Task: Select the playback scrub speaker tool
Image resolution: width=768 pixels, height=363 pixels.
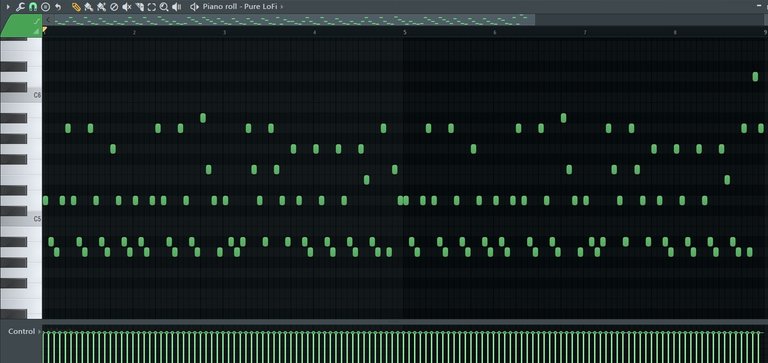Action: (x=177, y=7)
